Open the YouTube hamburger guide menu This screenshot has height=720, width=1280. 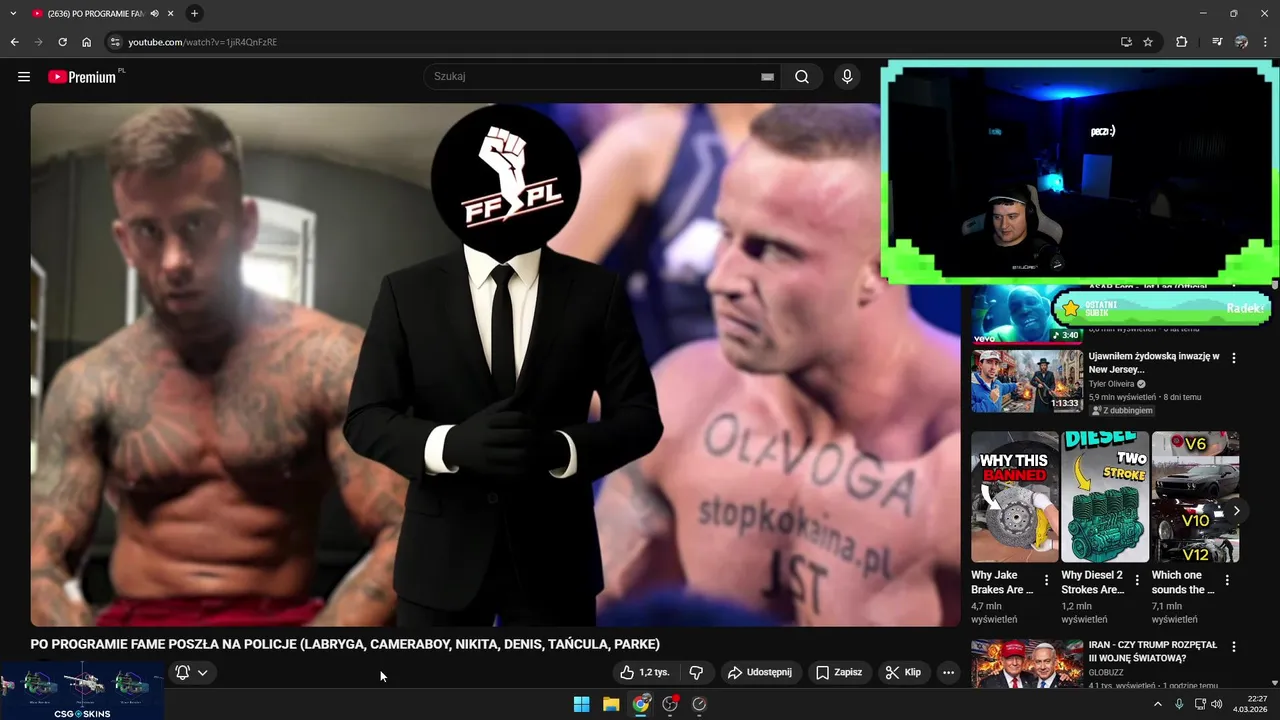(24, 77)
